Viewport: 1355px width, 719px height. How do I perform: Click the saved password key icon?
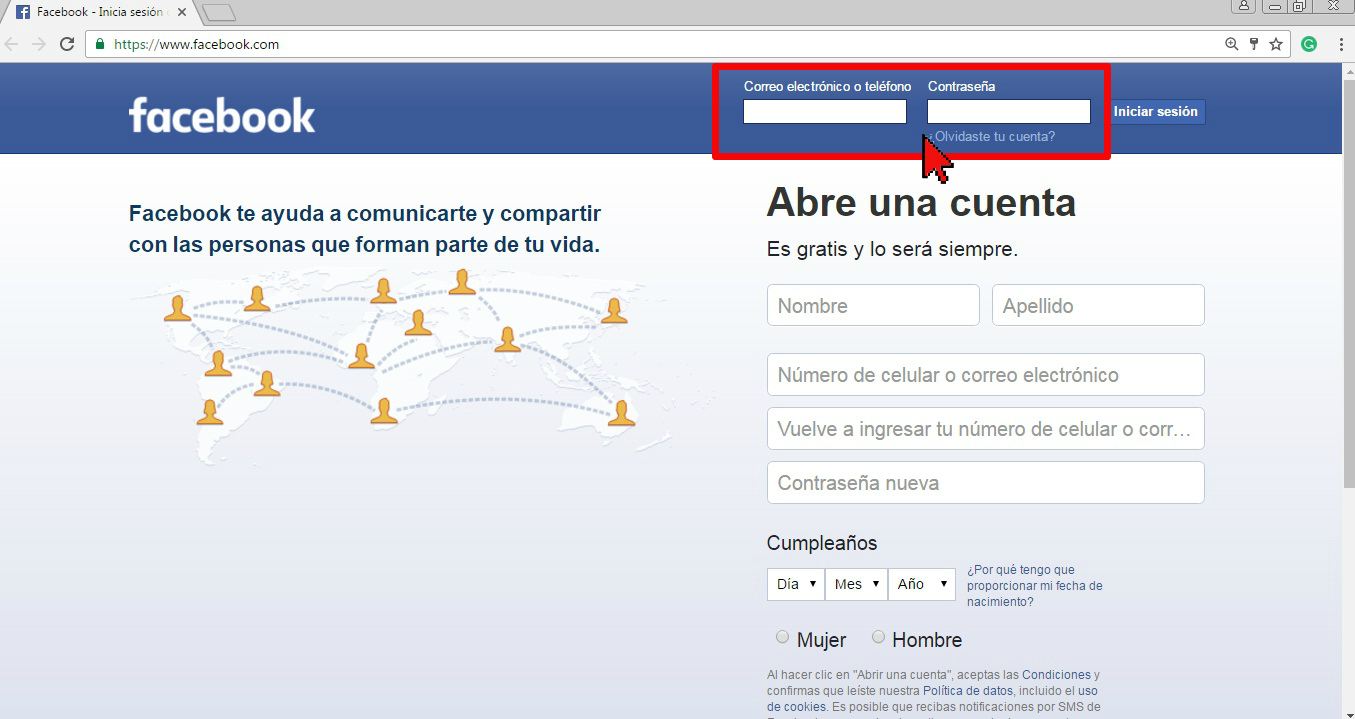pyautogui.click(x=1254, y=44)
